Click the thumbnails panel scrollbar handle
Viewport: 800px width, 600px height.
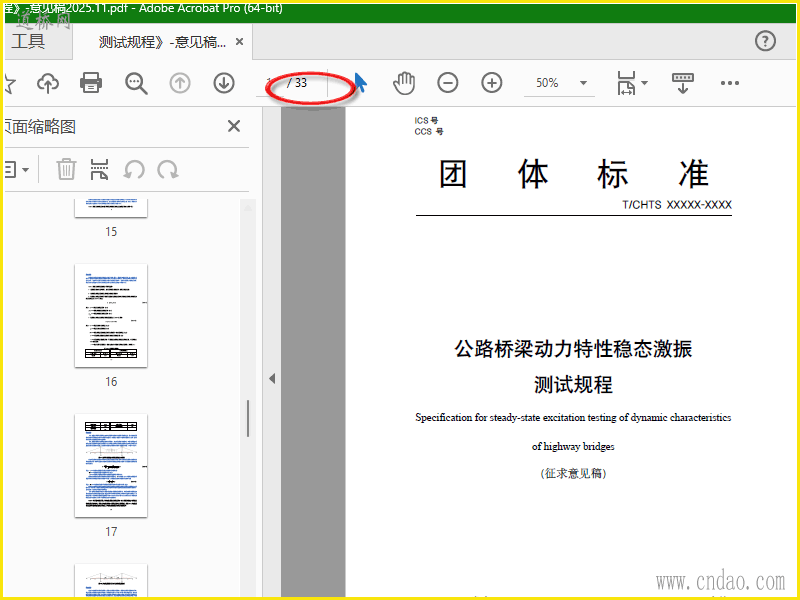pos(248,418)
